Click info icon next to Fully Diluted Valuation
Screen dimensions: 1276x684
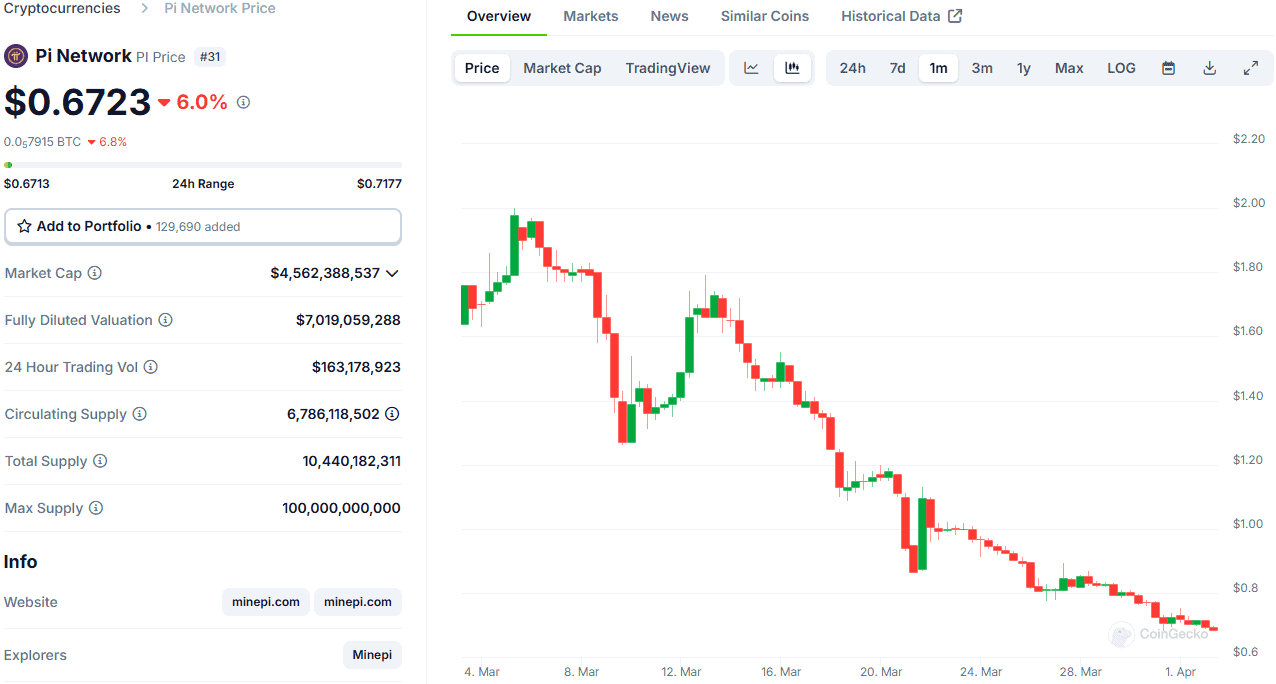click(166, 320)
